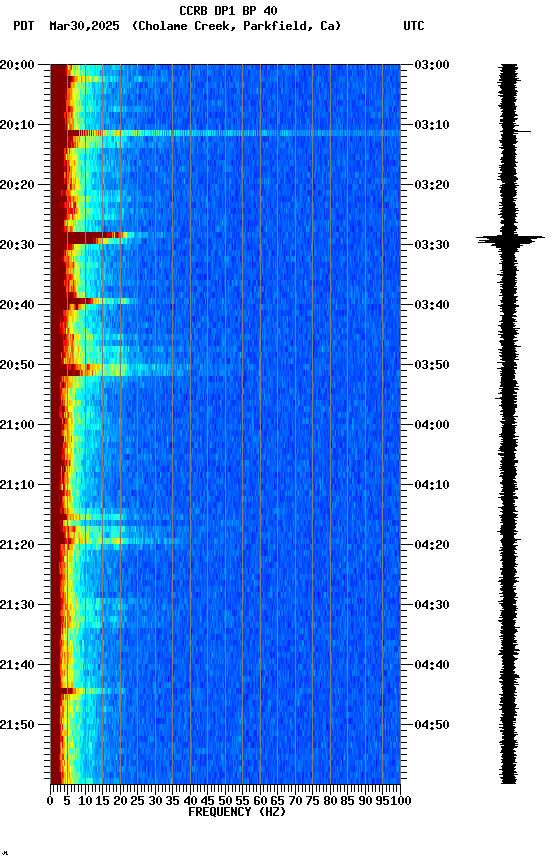Click the PDT time label "20:00"

pyautogui.click(x=17, y=65)
